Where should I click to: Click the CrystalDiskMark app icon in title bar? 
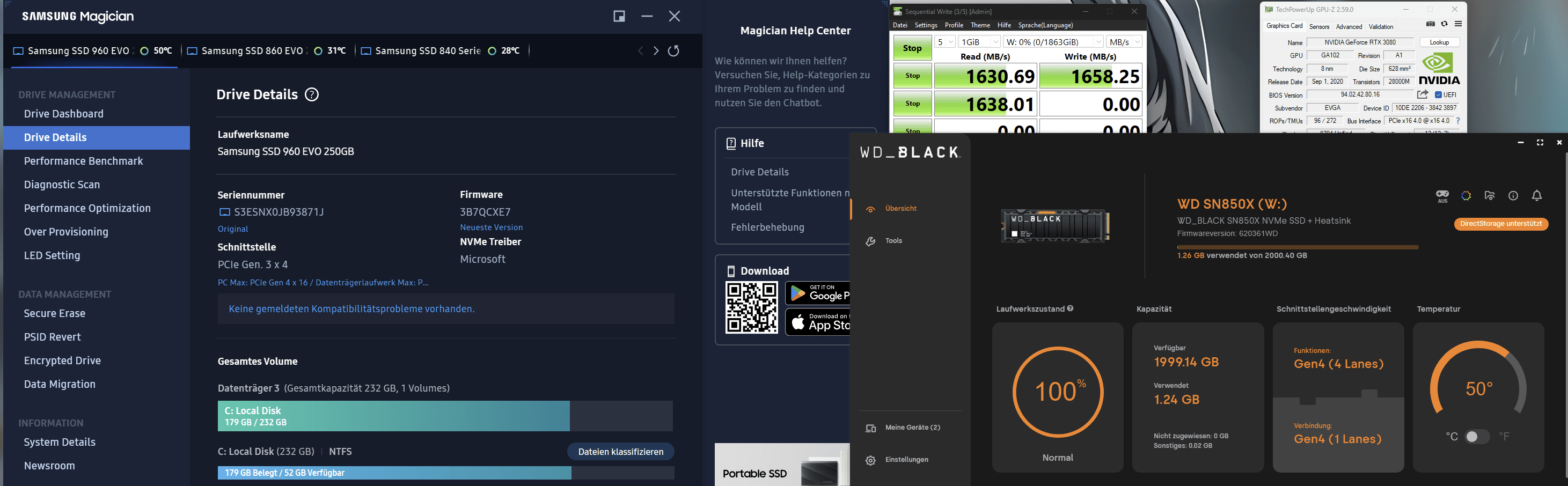[897, 12]
